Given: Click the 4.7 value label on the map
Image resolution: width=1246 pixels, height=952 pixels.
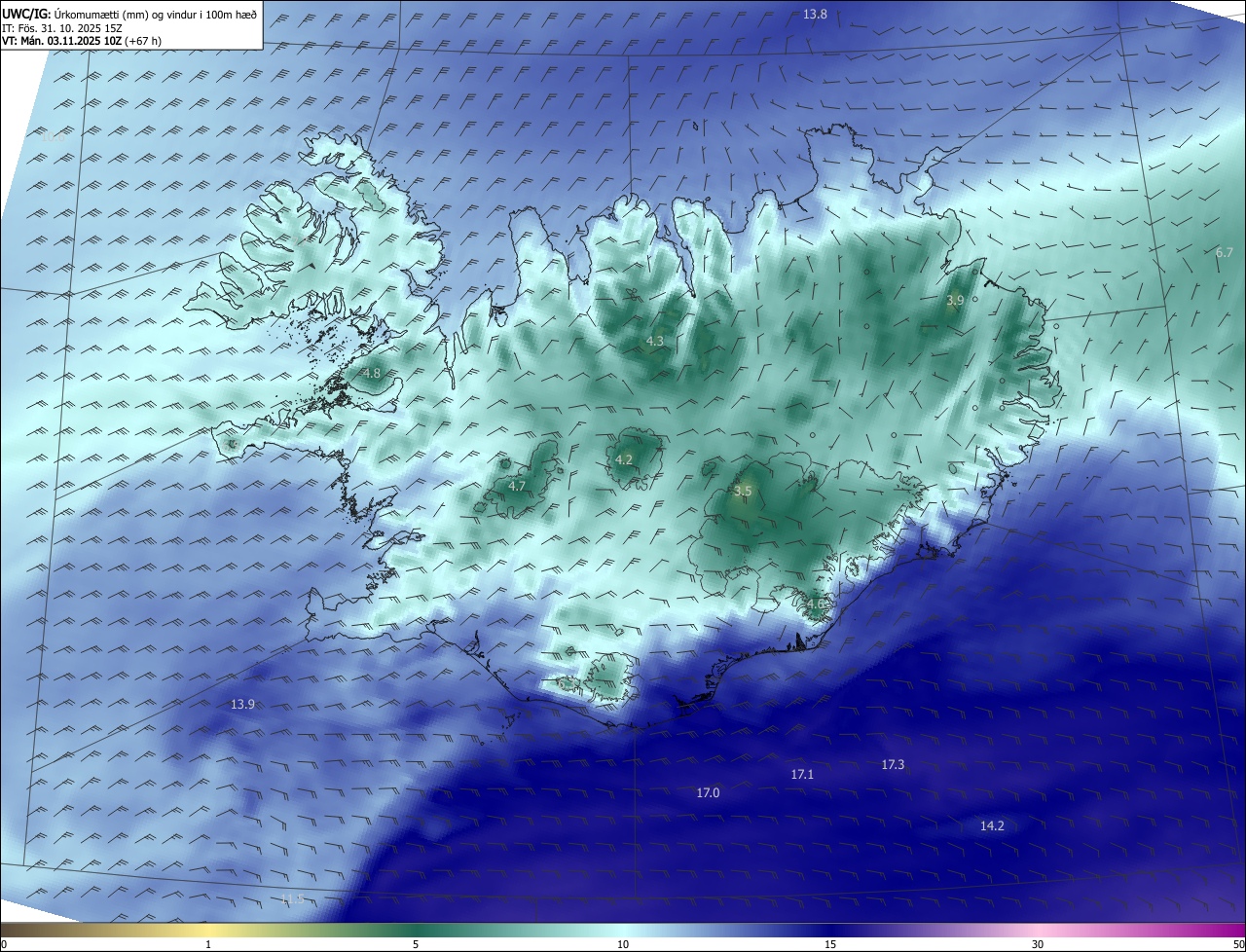Looking at the screenshot, I should coord(517,486).
